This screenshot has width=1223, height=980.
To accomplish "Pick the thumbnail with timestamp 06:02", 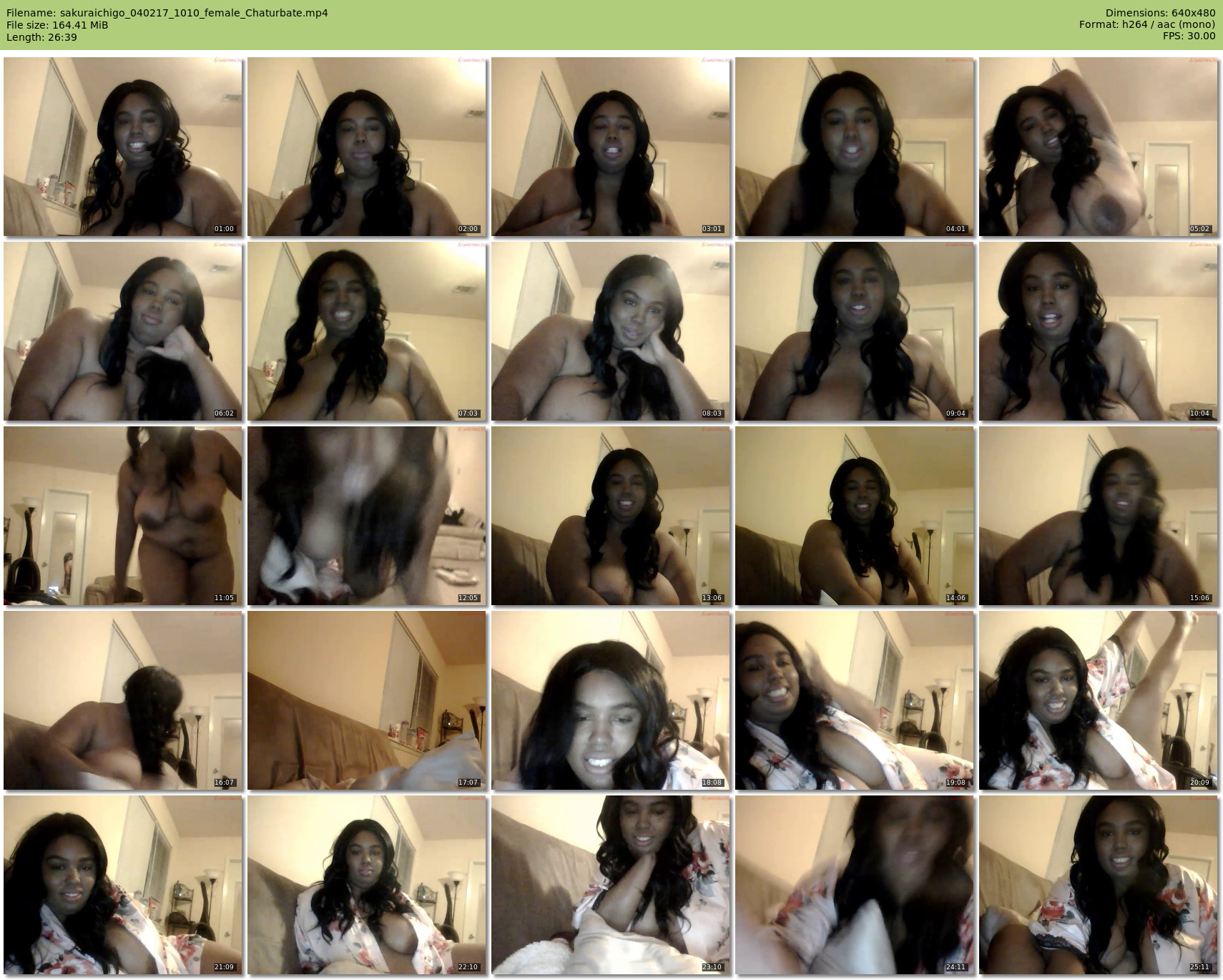I will click(x=123, y=331).
